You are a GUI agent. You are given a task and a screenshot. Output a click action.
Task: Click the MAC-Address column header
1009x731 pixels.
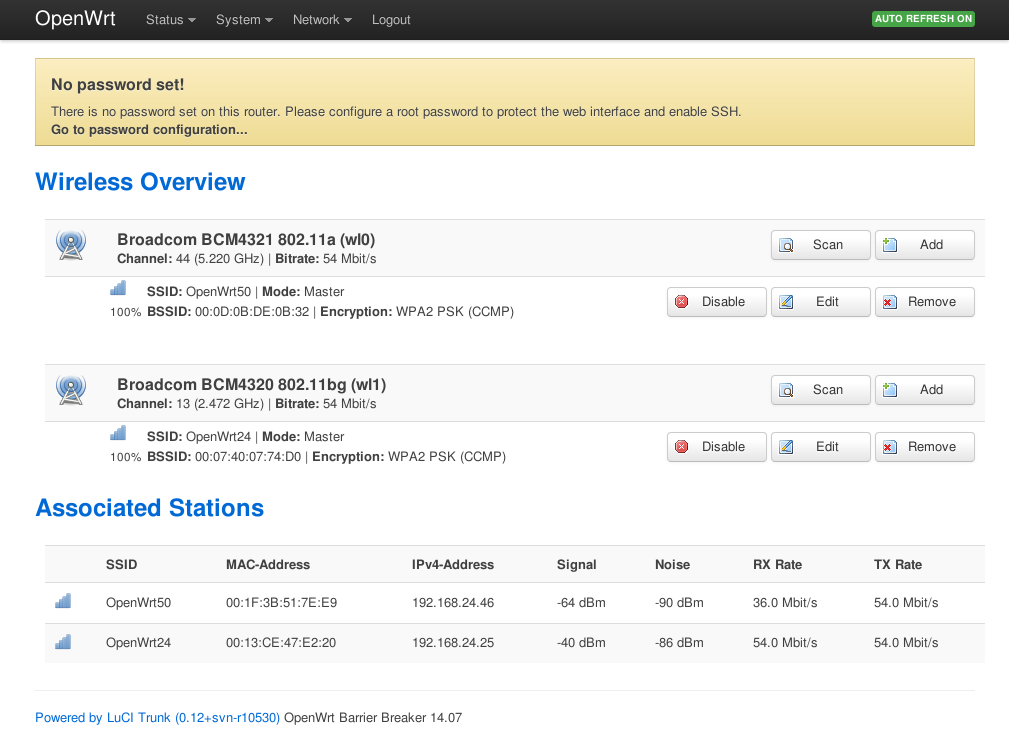268,564
